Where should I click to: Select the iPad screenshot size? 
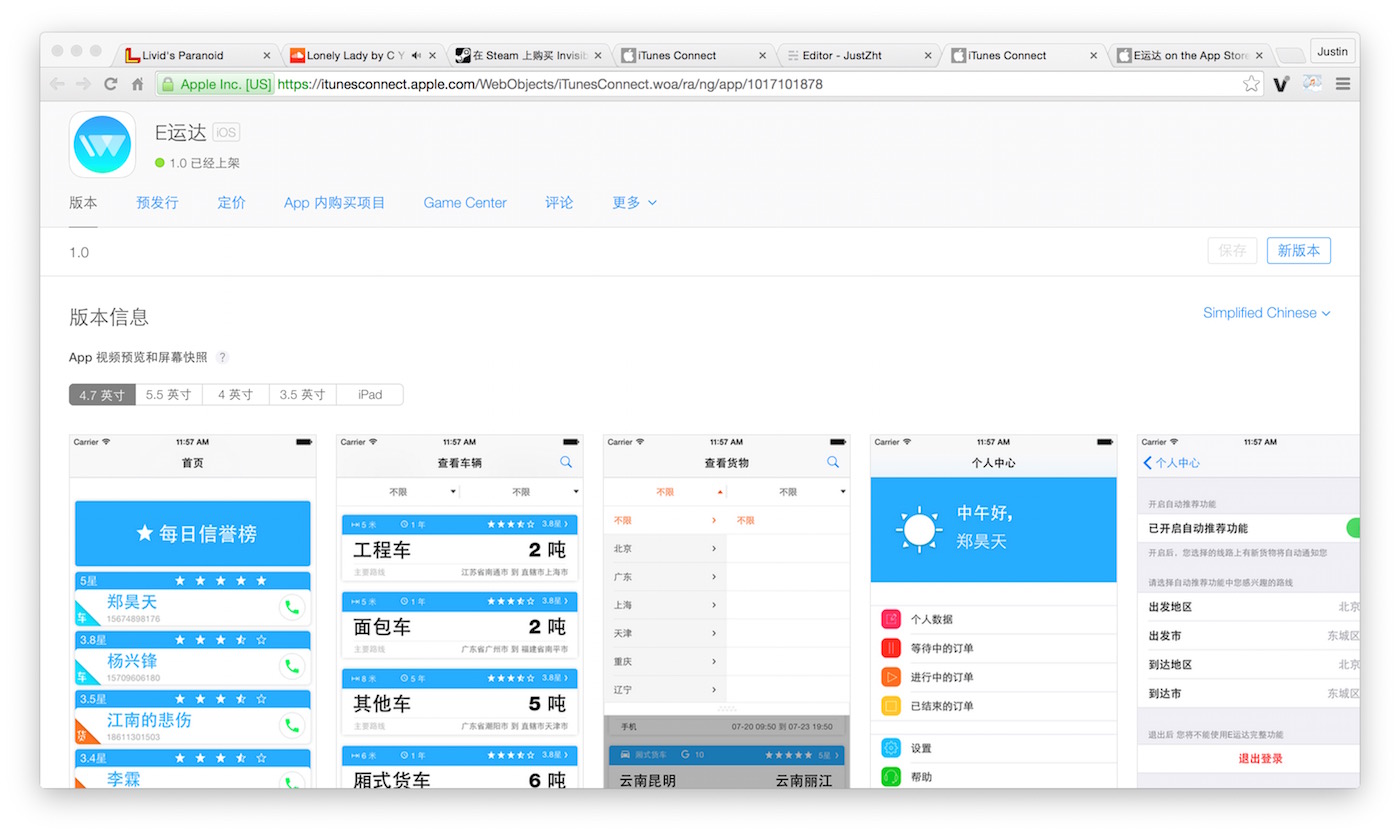[370, 395]
